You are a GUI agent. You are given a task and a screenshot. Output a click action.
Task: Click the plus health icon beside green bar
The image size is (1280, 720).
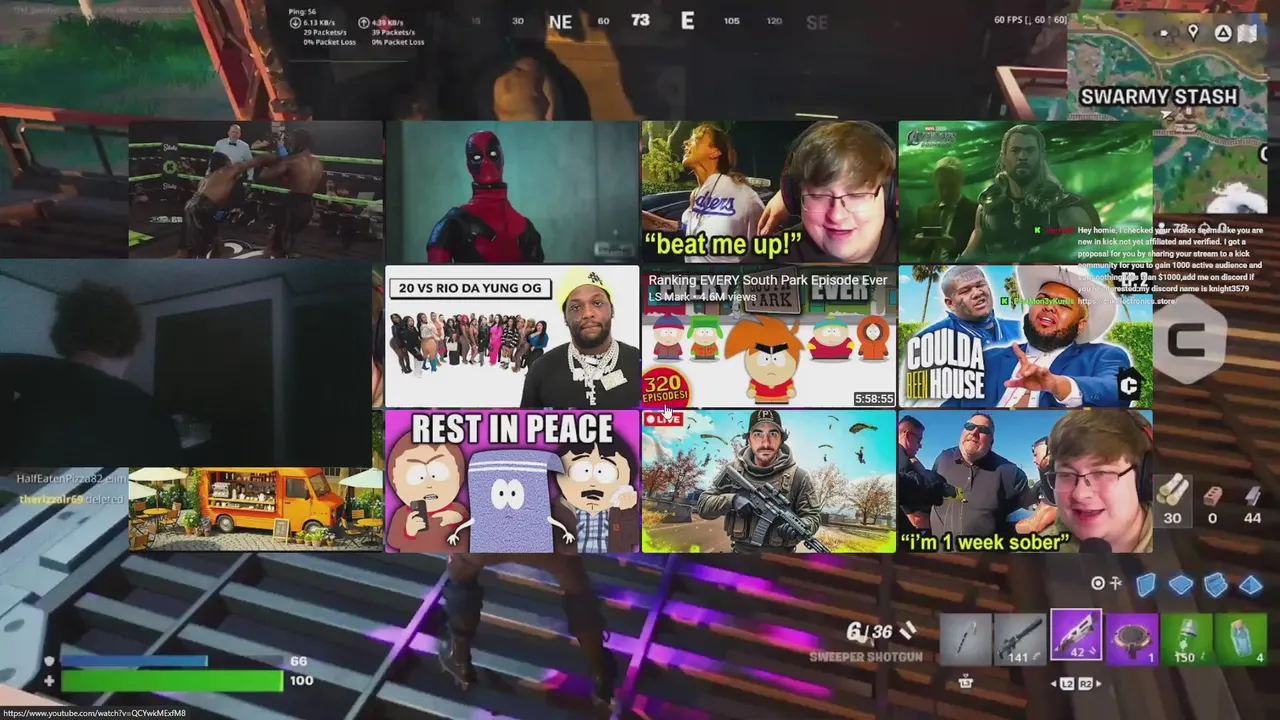tap(49, 681)
